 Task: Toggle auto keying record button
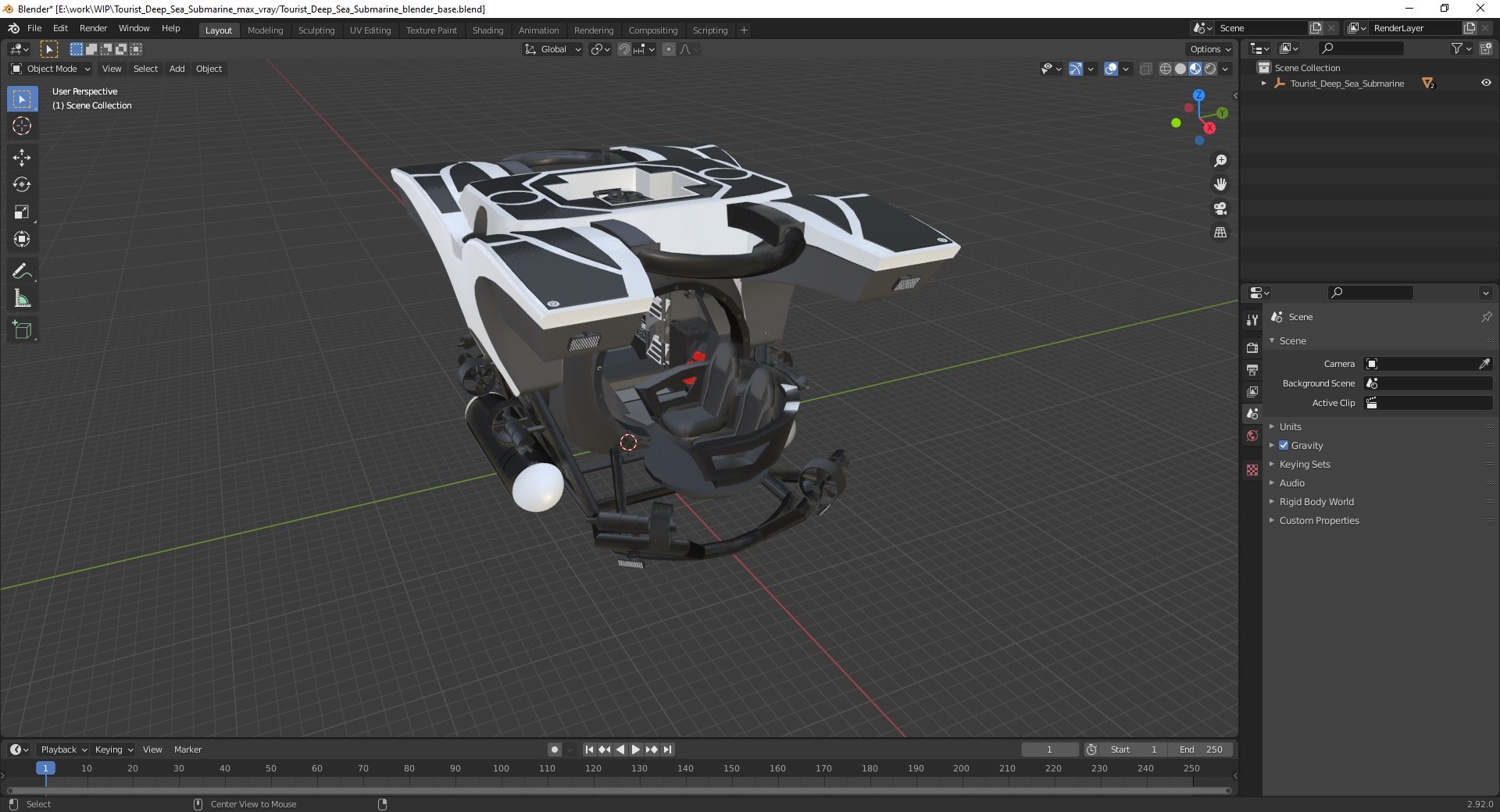point(555,750)
